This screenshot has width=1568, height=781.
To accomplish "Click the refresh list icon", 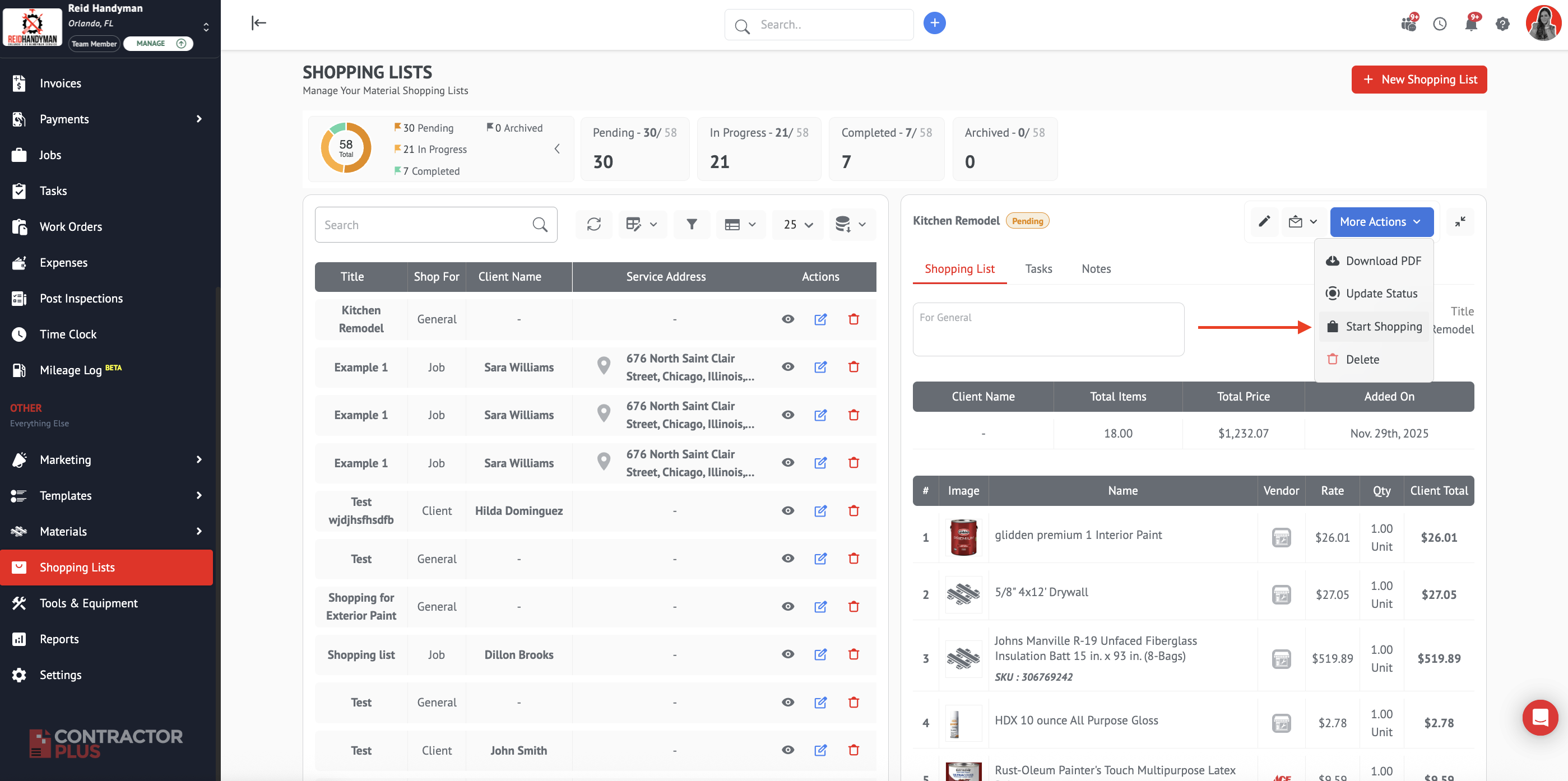I will (593, 225).
